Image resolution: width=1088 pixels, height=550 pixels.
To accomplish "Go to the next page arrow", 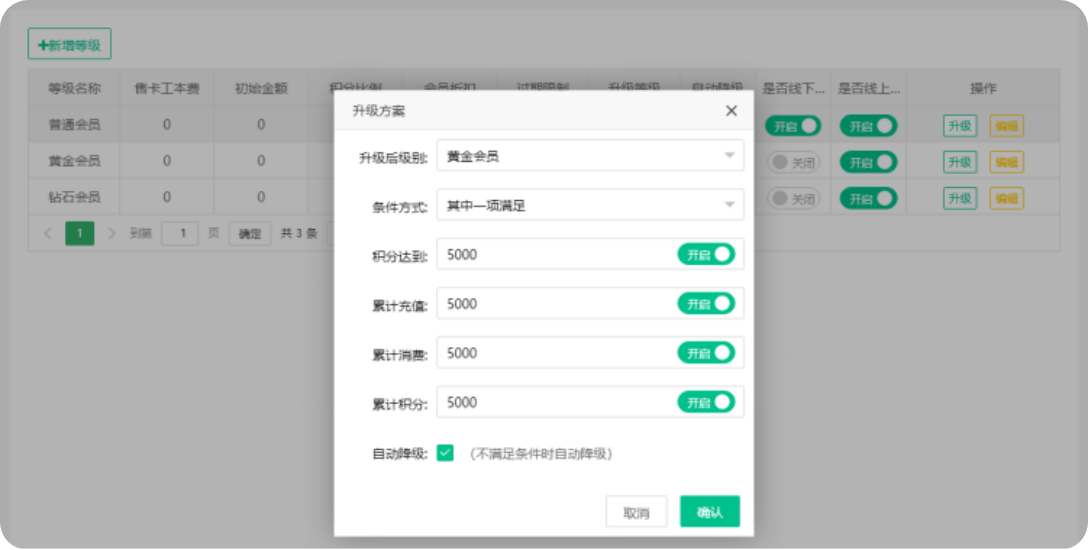I will [x=112, y=233].
